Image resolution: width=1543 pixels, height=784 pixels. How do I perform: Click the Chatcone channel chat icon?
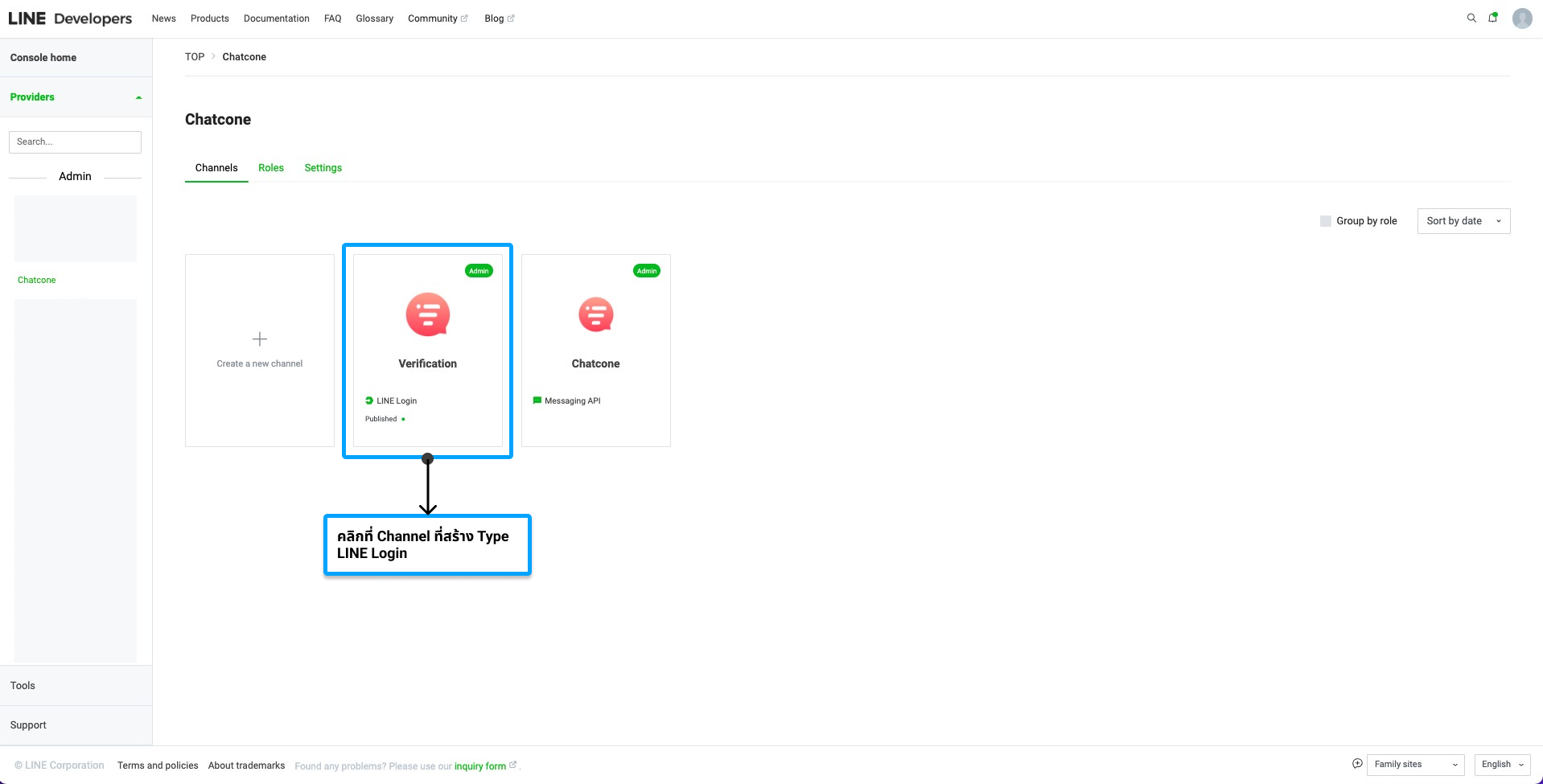point(596,314)
